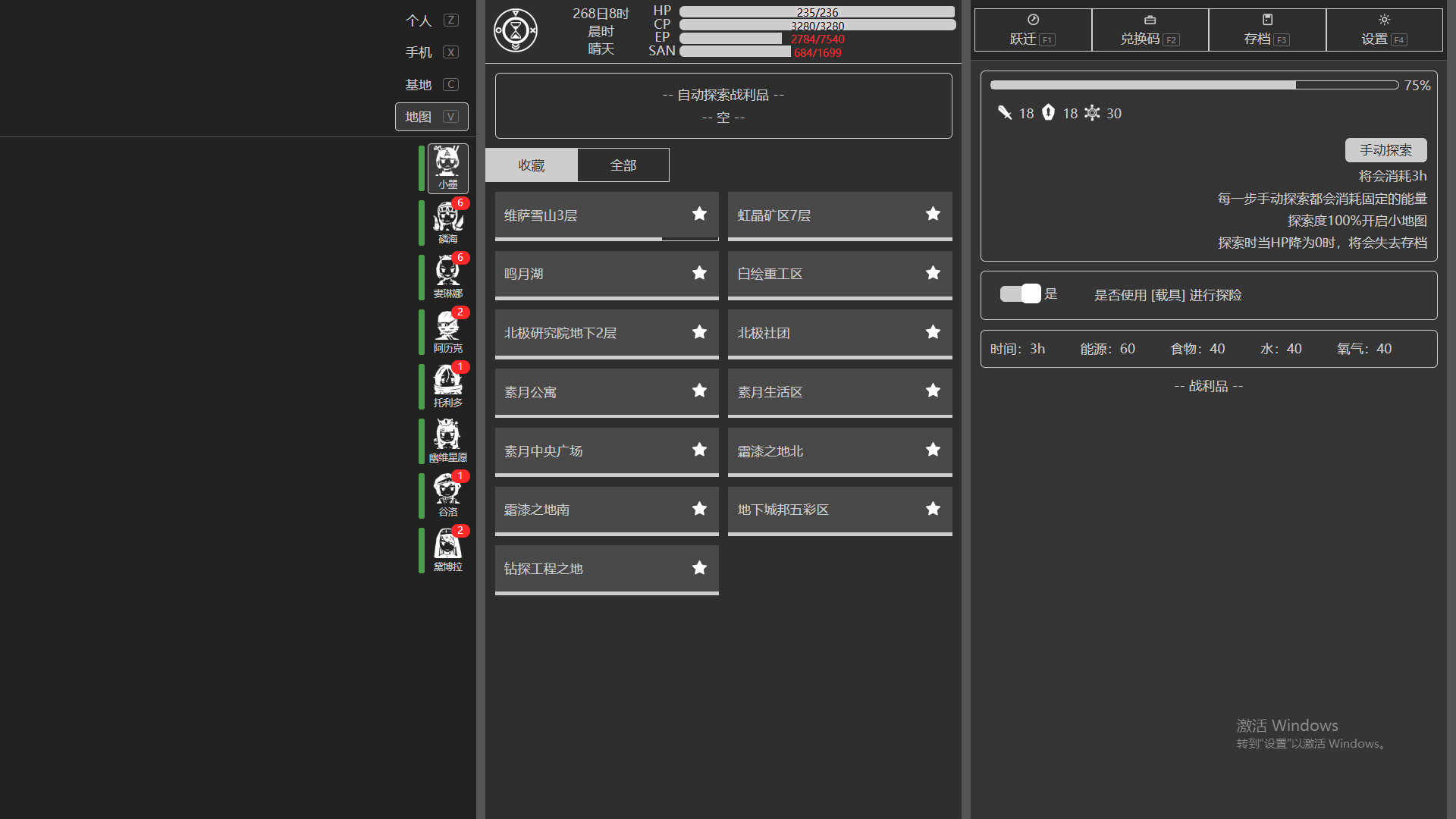Select the 素月公寓 location

coord(607,393)
